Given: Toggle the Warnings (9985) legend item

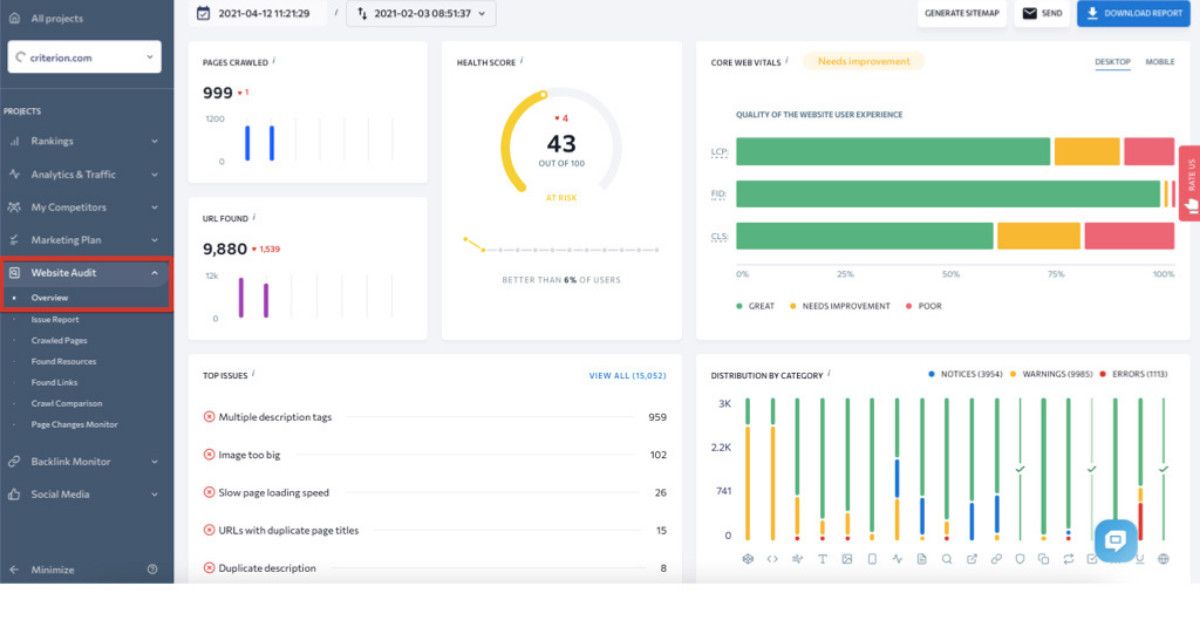Looking at the screenshot, I should point(1053,374).
